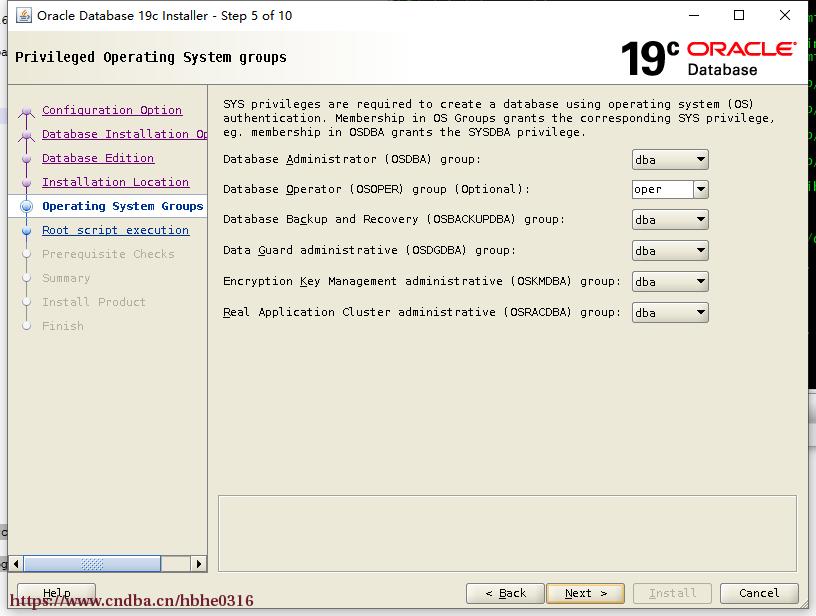The height and width of the screenshot is (616, 816).
Task: Click the Oracle 19c Database logo
Action: pyautogui.click(x=708, y=58)
